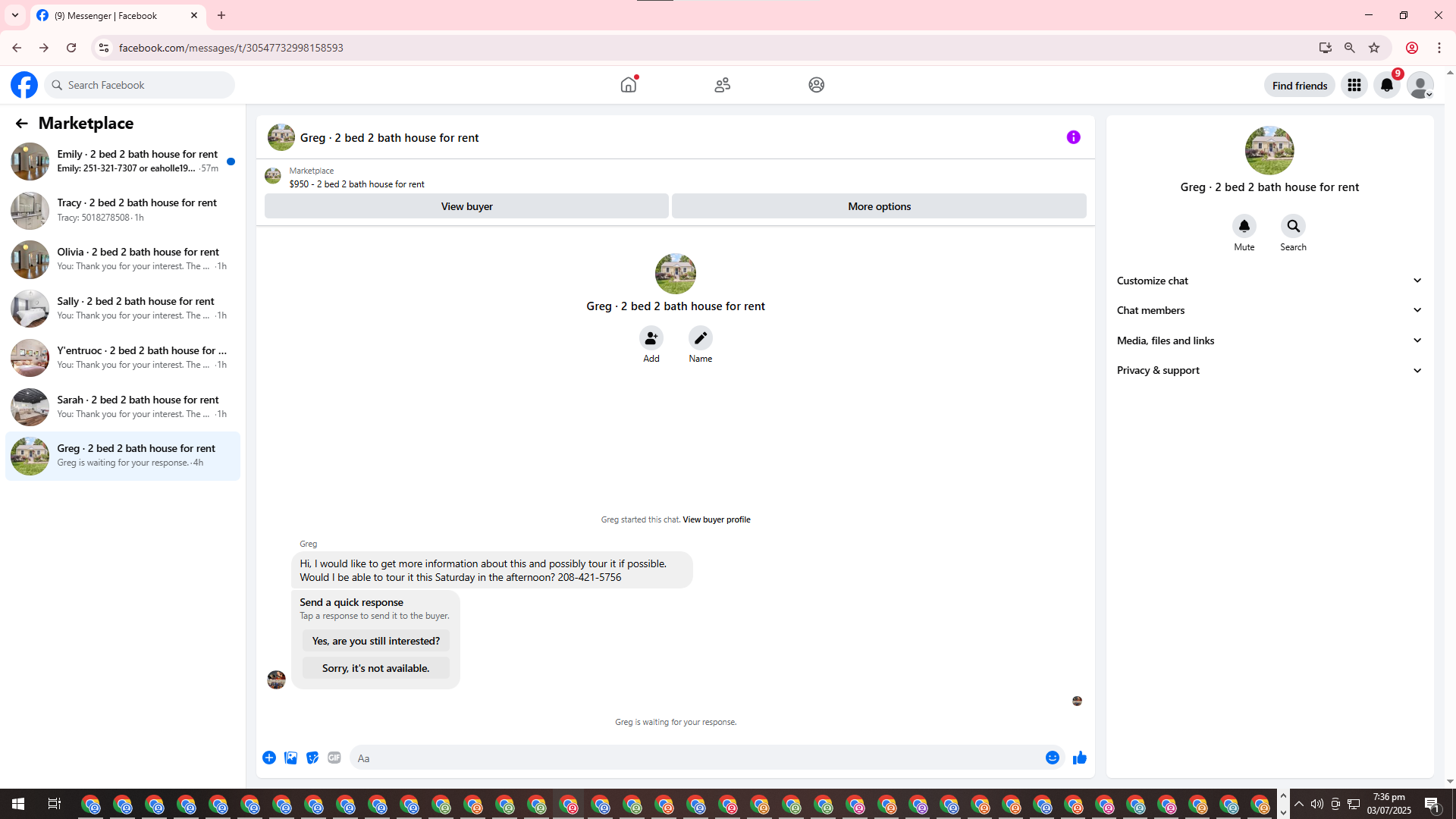
Task: Open the emoji picker in the message box
Action: 1052,758
